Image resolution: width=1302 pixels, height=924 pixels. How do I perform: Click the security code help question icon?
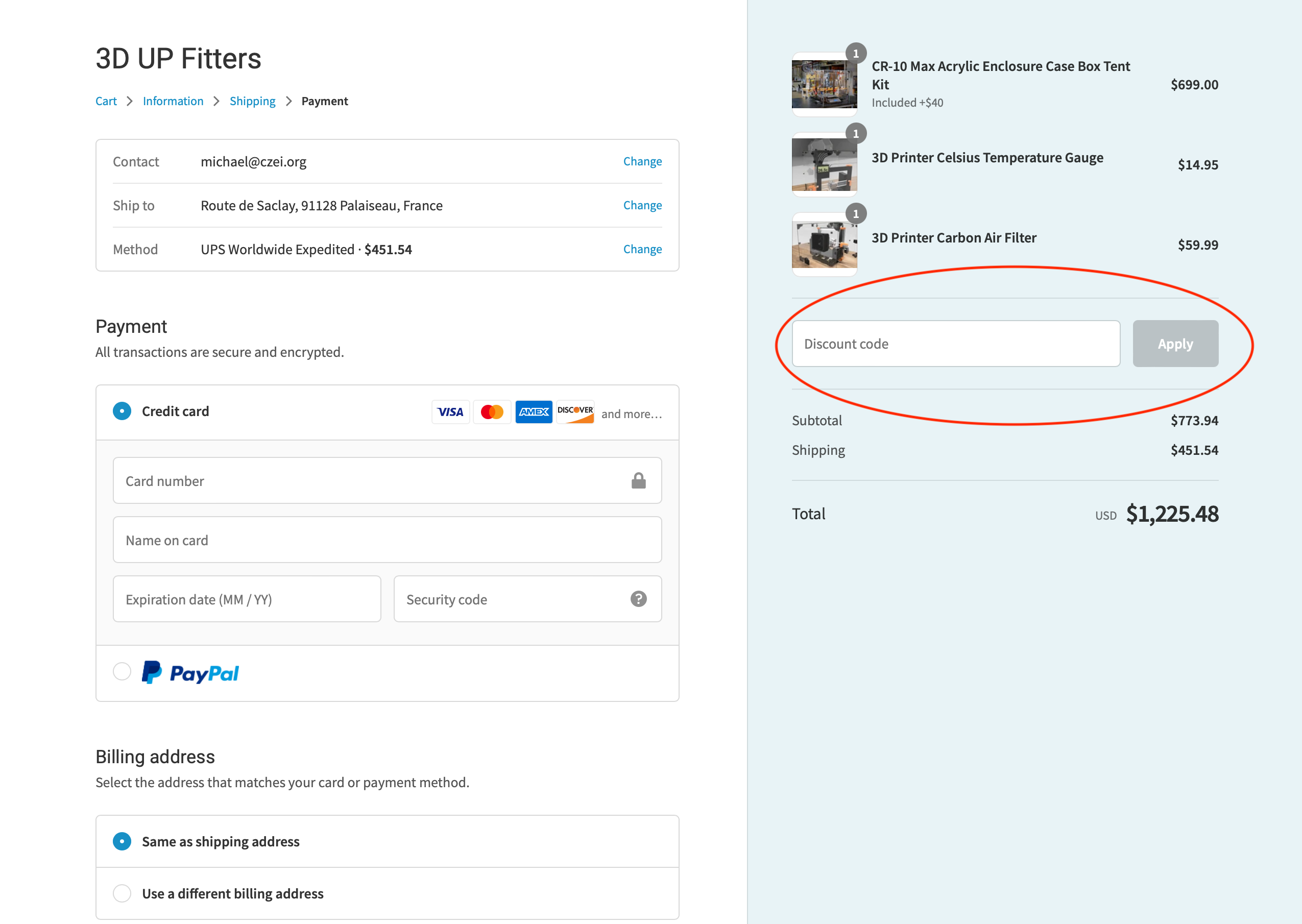(x=638, y=598)
